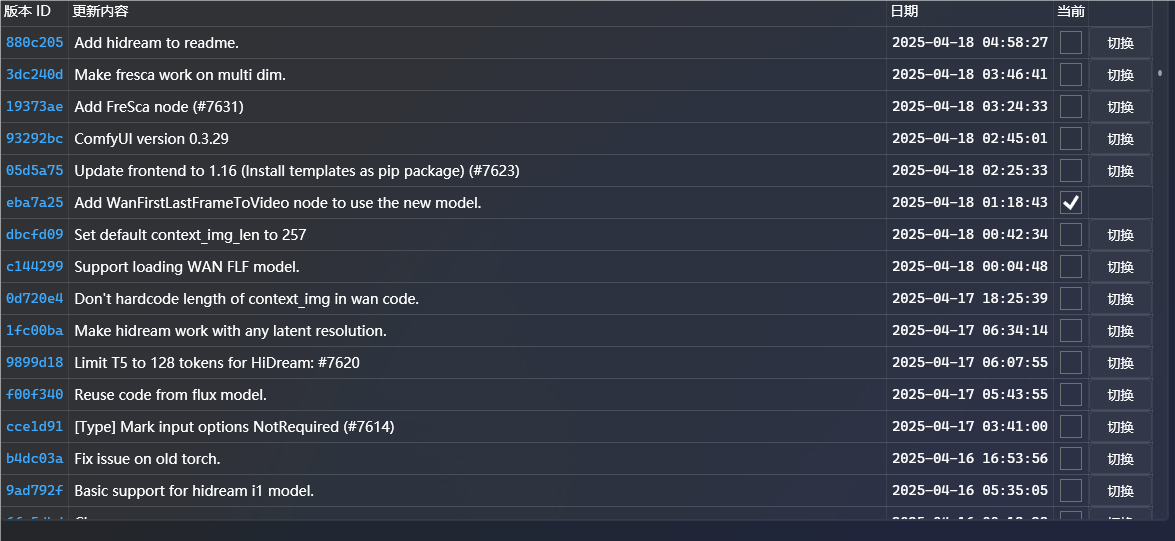Click the 版本 ID column header

pyautogui.click(x=27, y=11)
